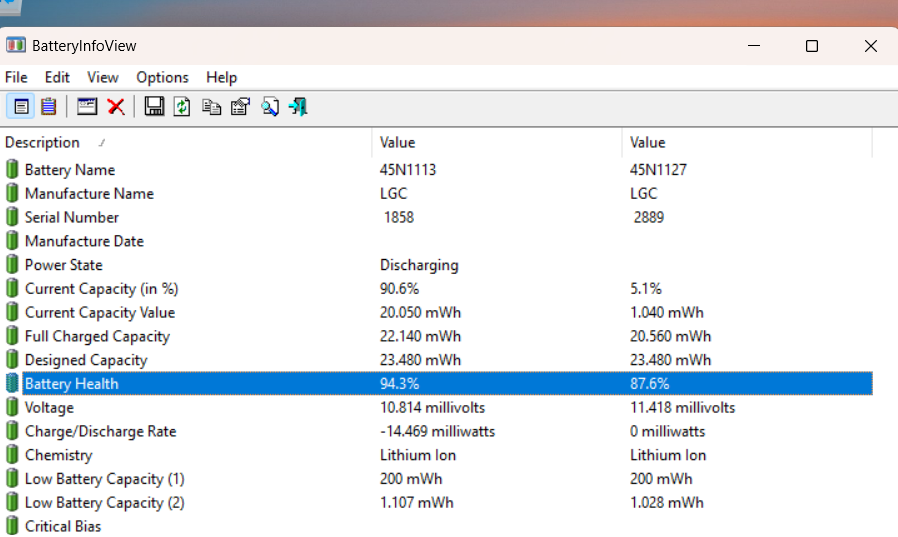
Task: Click the red X delete icon
Action: pos(116,106)
